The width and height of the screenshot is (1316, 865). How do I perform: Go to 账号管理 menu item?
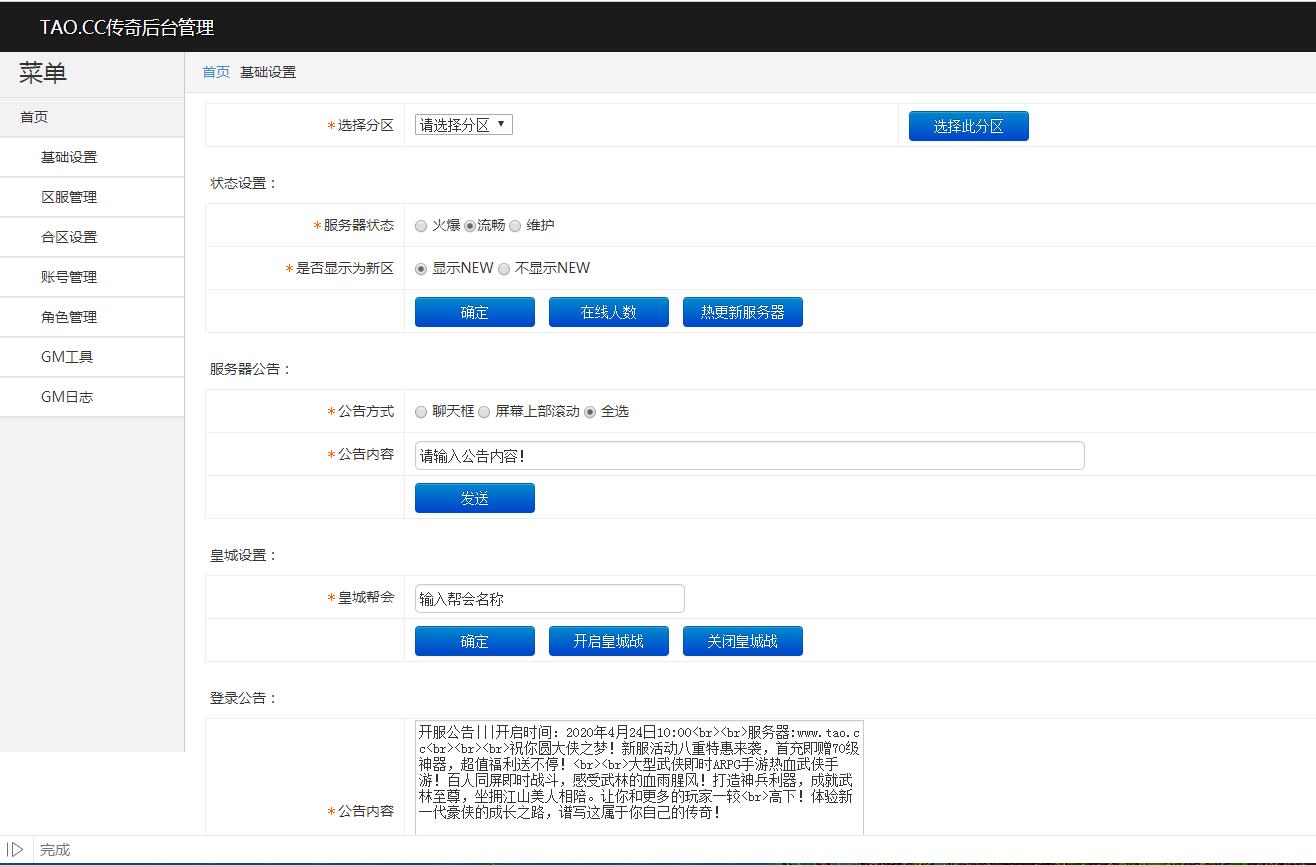[x=69, y=277]
